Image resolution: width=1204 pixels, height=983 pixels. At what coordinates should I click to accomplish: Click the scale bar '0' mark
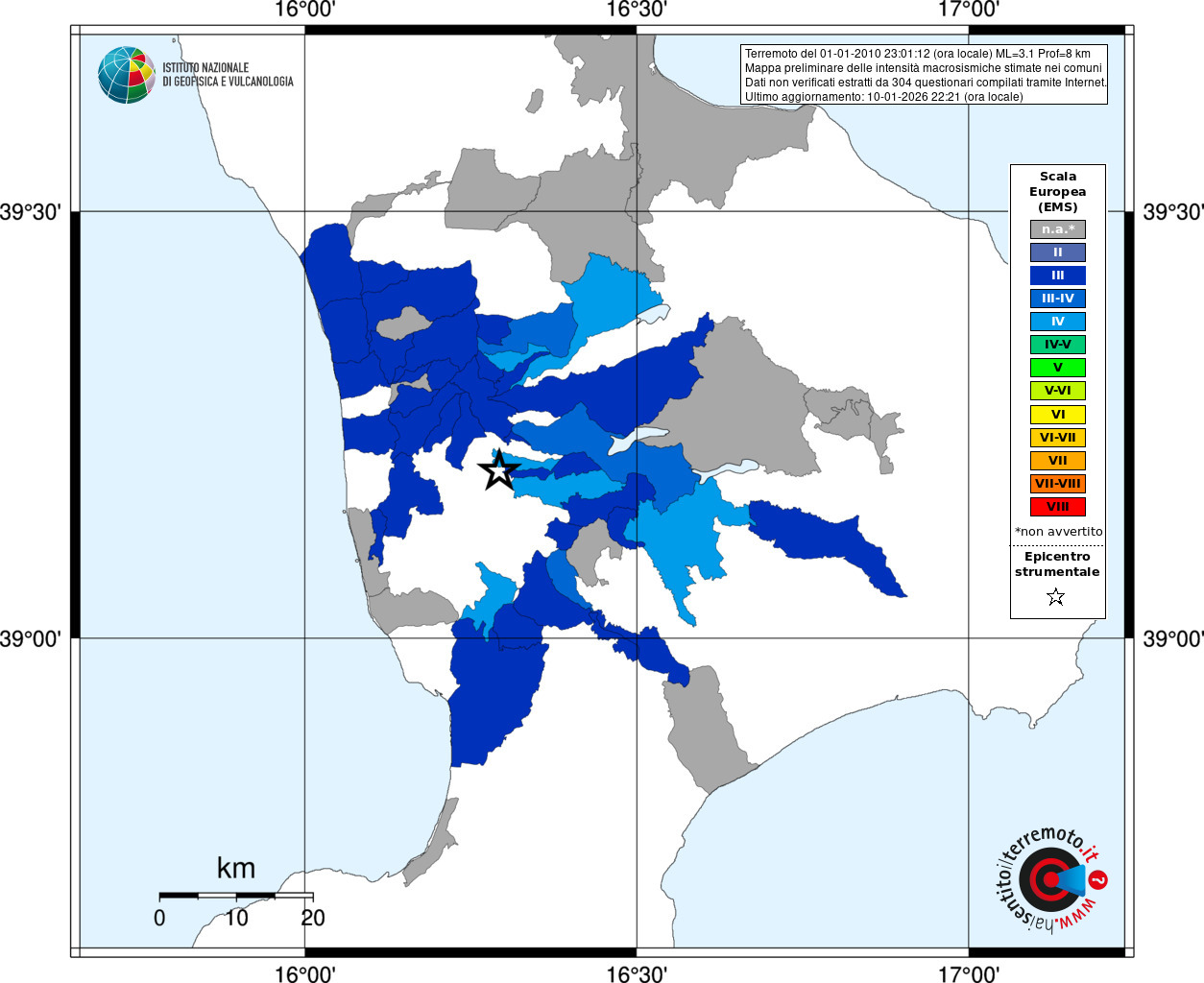tap(159, 918)
